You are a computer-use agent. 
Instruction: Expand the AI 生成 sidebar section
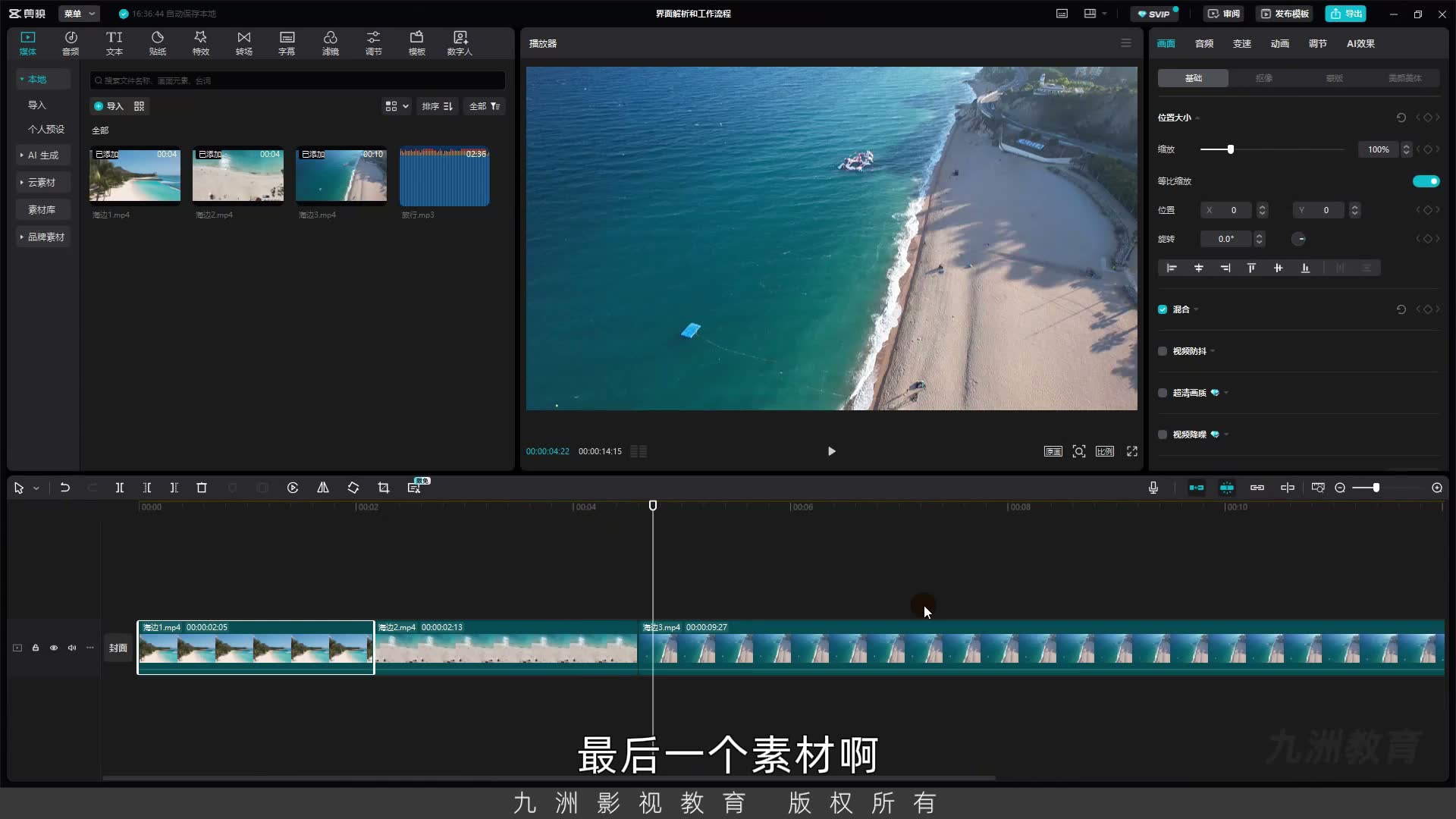pos(43,155)
